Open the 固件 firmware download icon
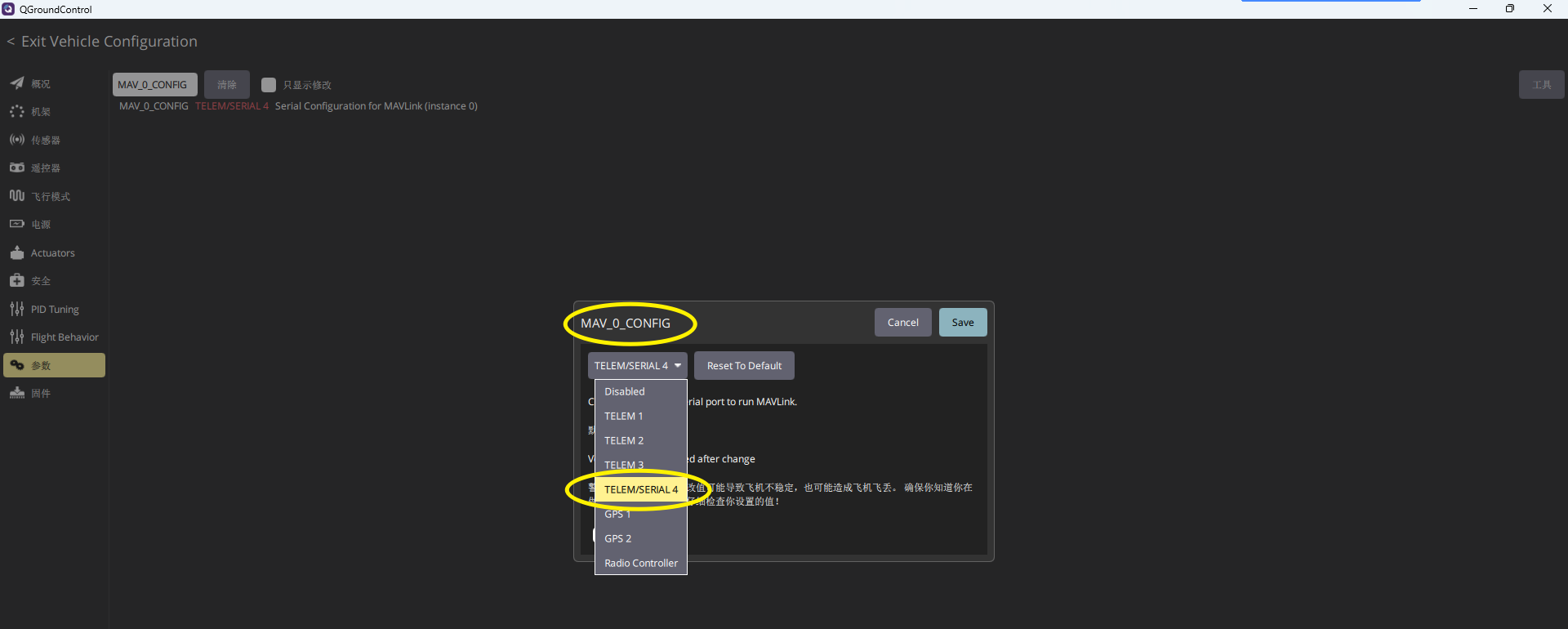The height and width of the screenshot is (629, 1568). (17, 393)
